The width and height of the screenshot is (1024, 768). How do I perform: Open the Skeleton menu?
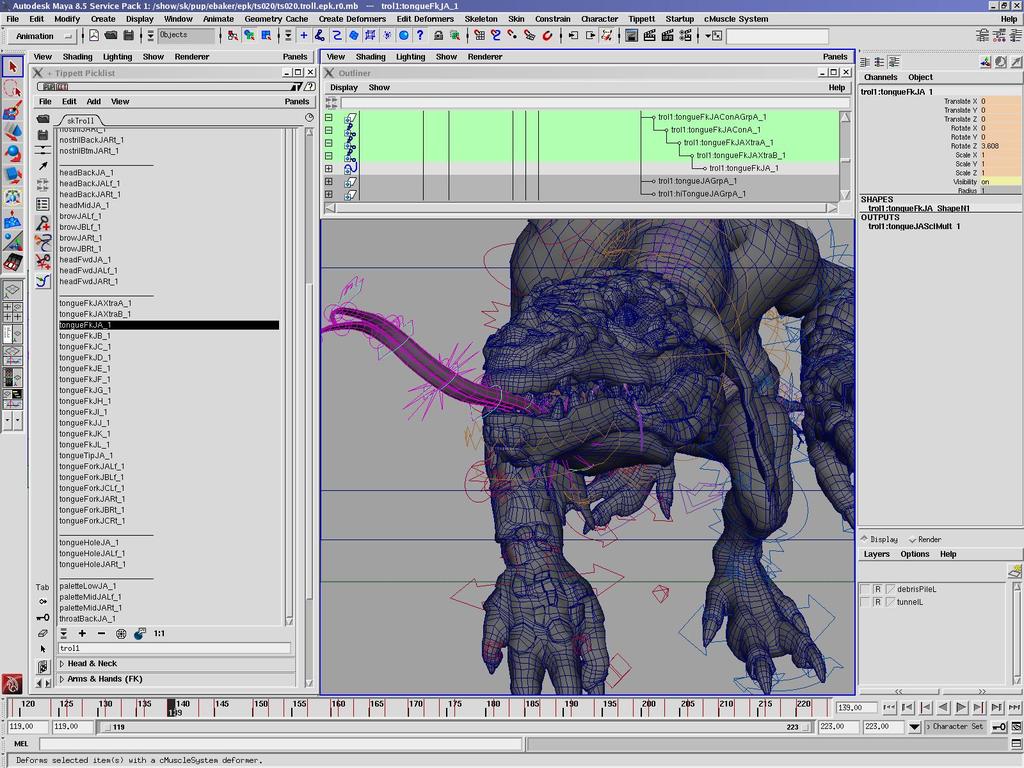(x=480, y=19)
